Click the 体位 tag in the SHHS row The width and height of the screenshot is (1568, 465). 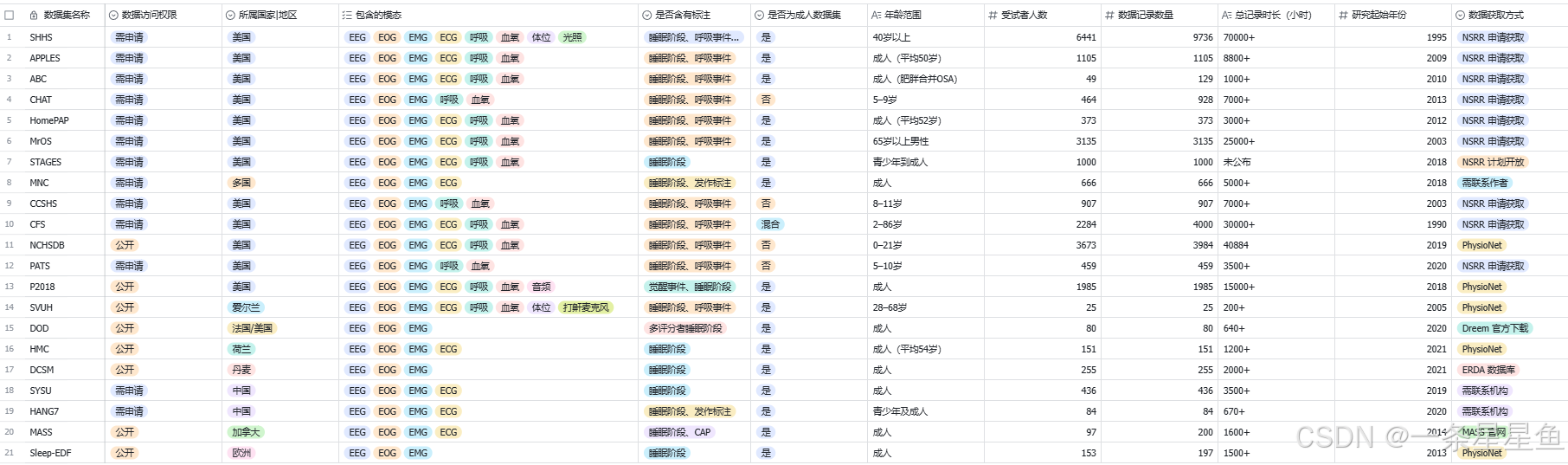click(541, 37)
